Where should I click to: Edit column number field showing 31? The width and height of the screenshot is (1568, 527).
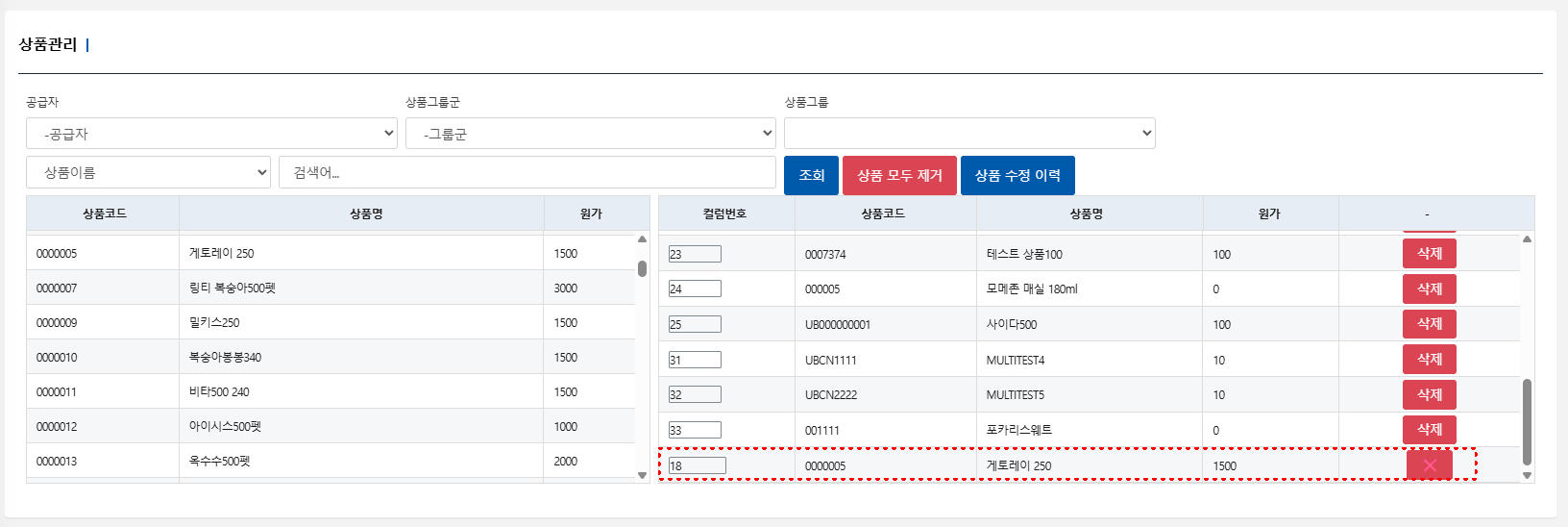[x=695, y=360]
